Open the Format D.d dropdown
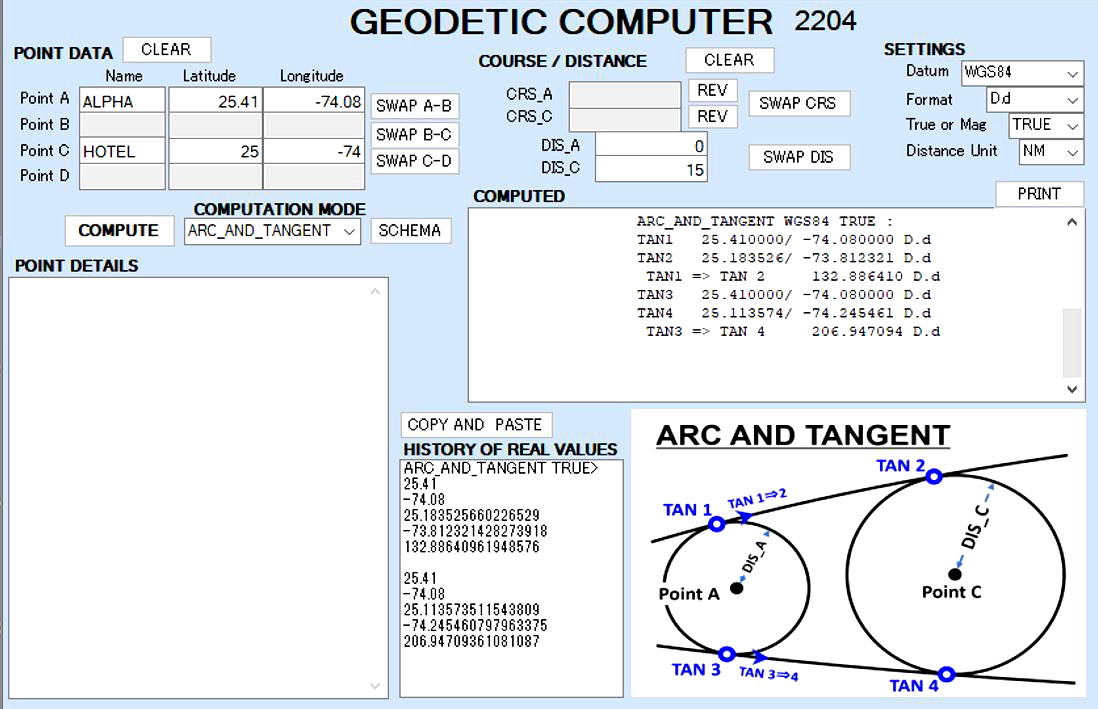Viewport: 1098px width, 709px height. point(1035,99)
